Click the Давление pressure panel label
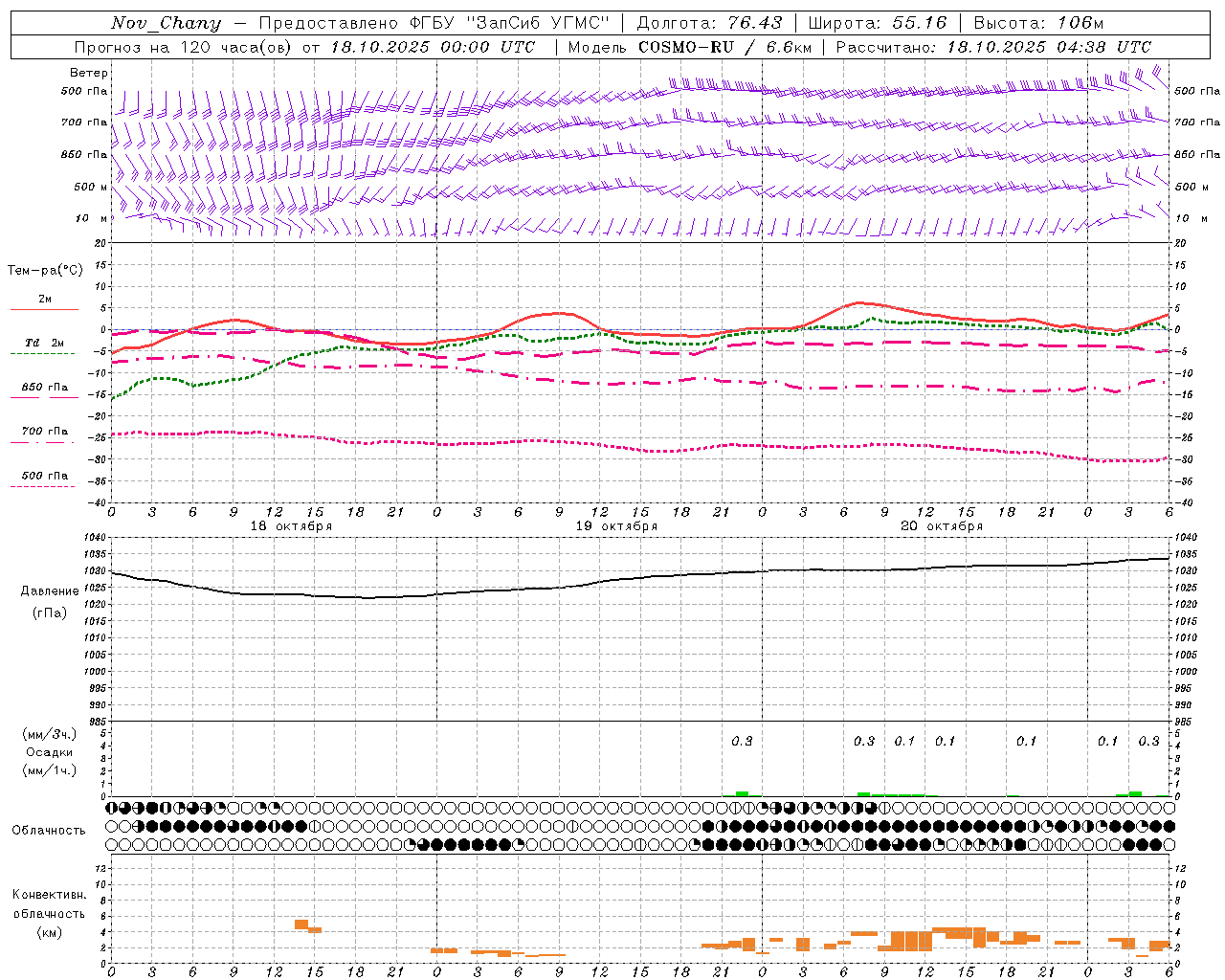 click(50, 591)
